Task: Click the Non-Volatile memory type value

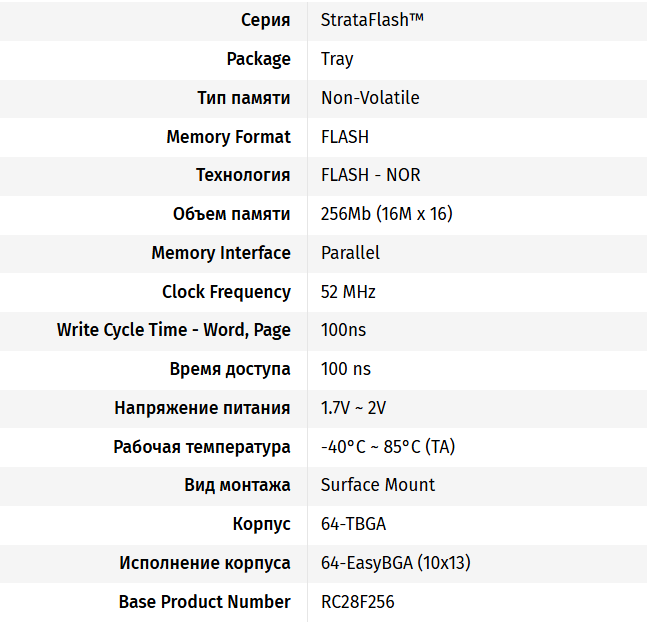Action: 370,98
